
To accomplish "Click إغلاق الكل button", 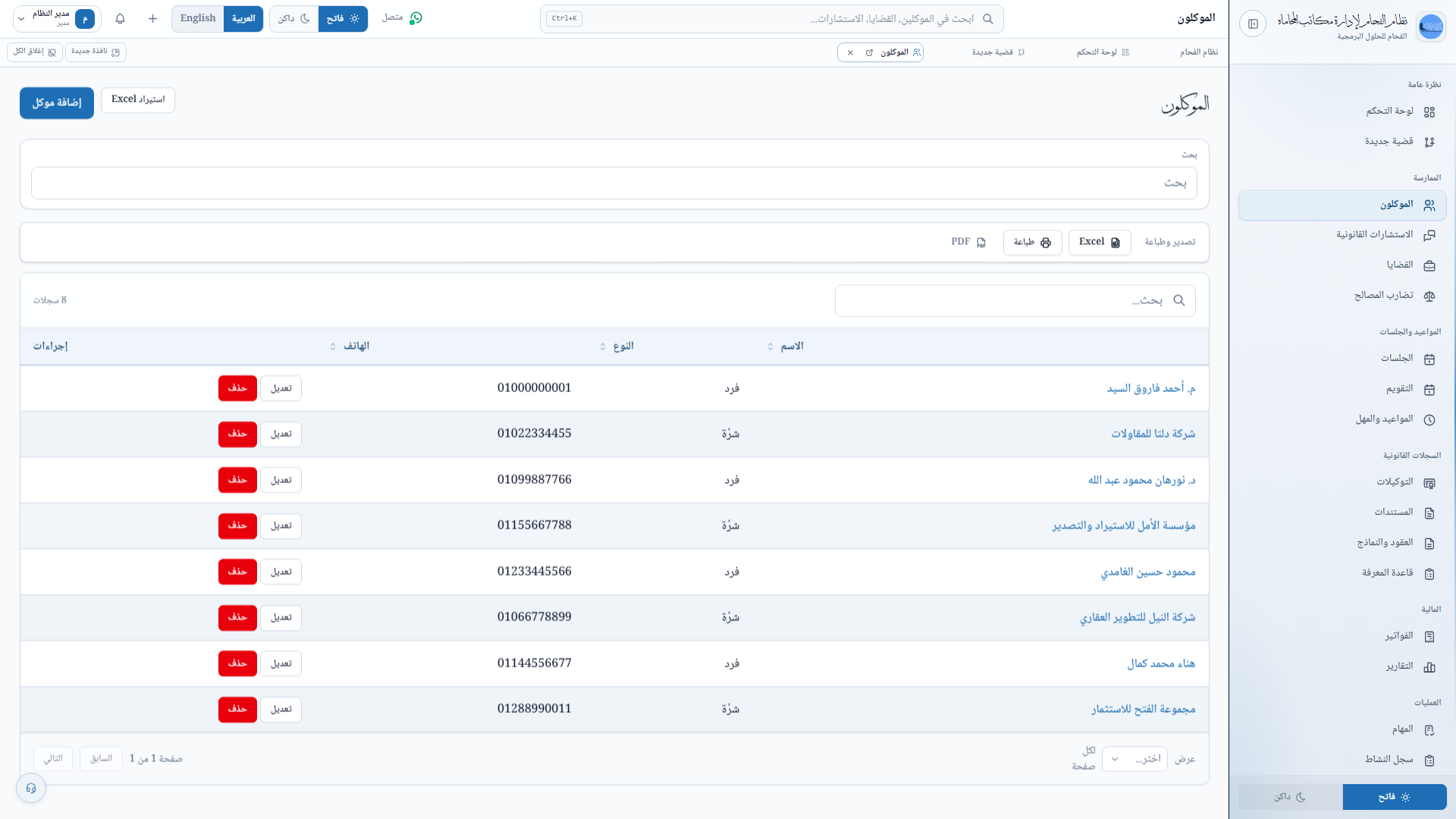I will (35, 52).
